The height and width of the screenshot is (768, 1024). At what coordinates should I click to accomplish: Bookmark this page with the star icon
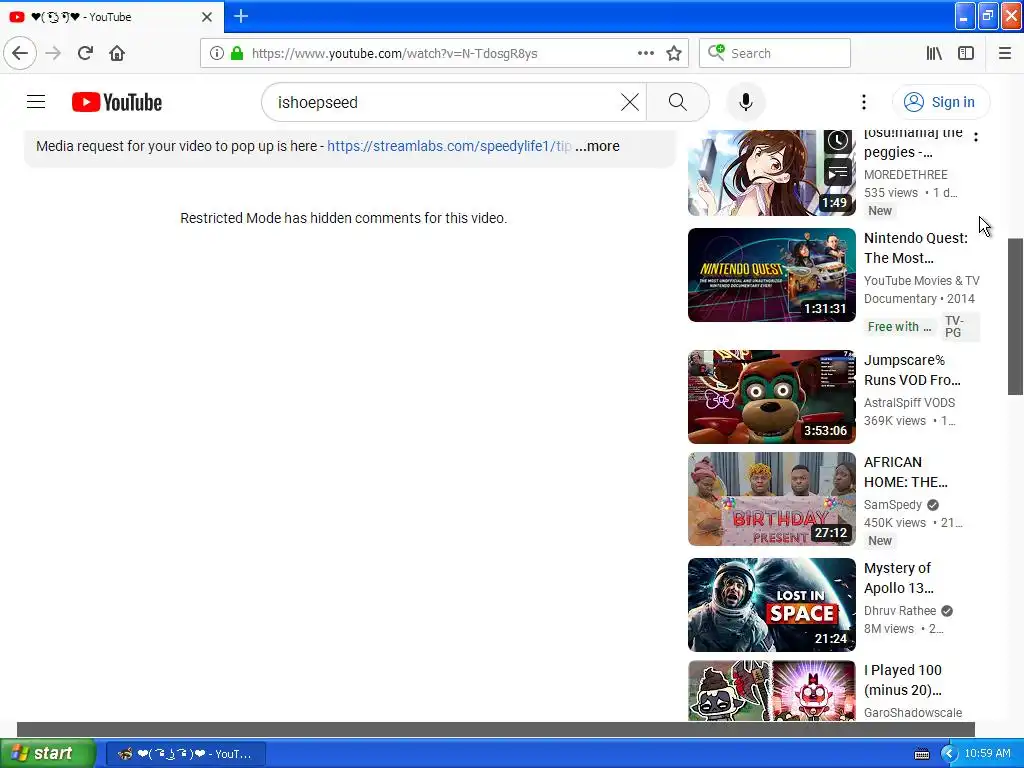point(674,53)
